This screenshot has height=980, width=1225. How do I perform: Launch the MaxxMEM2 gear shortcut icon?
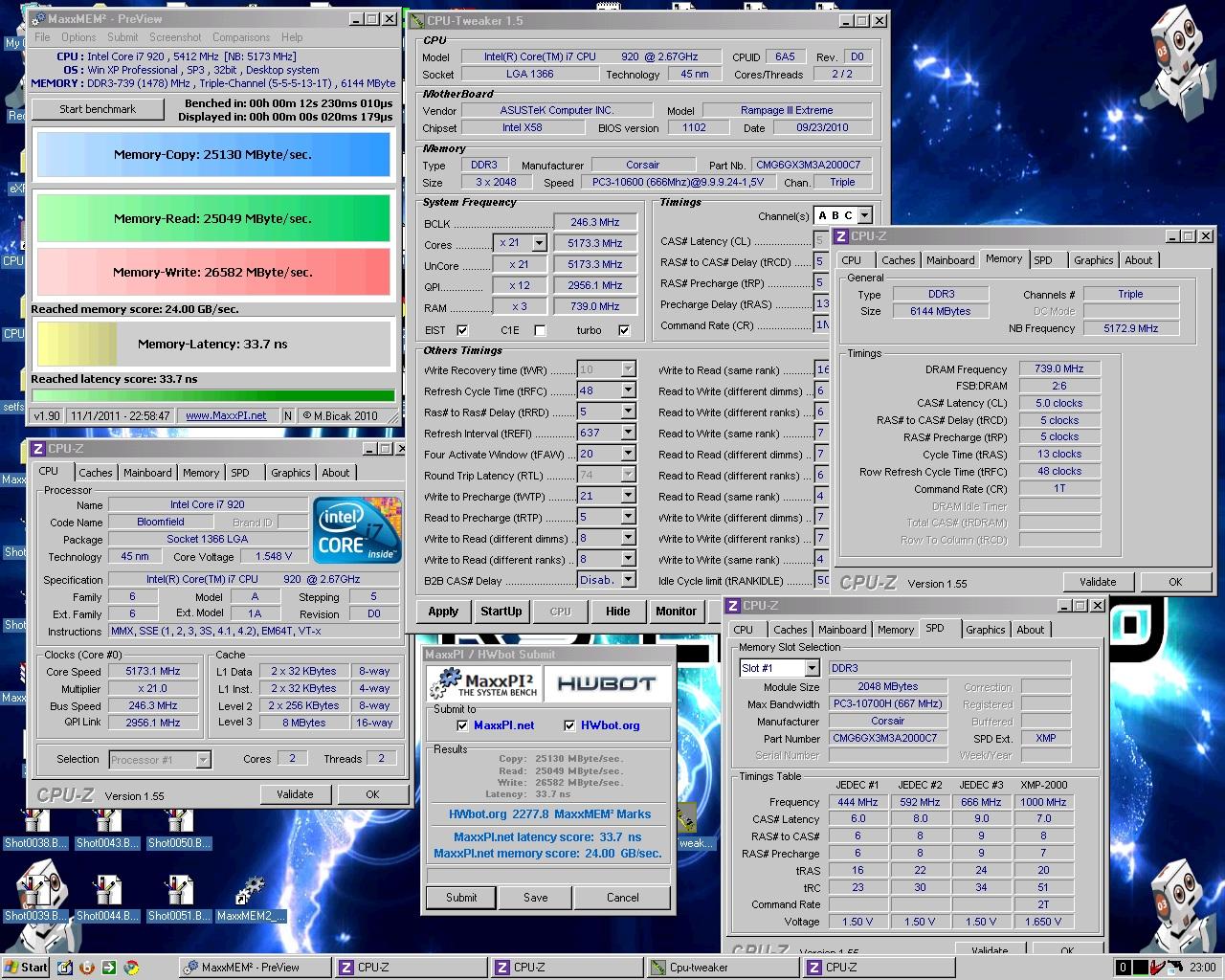[x=251, y=900]
